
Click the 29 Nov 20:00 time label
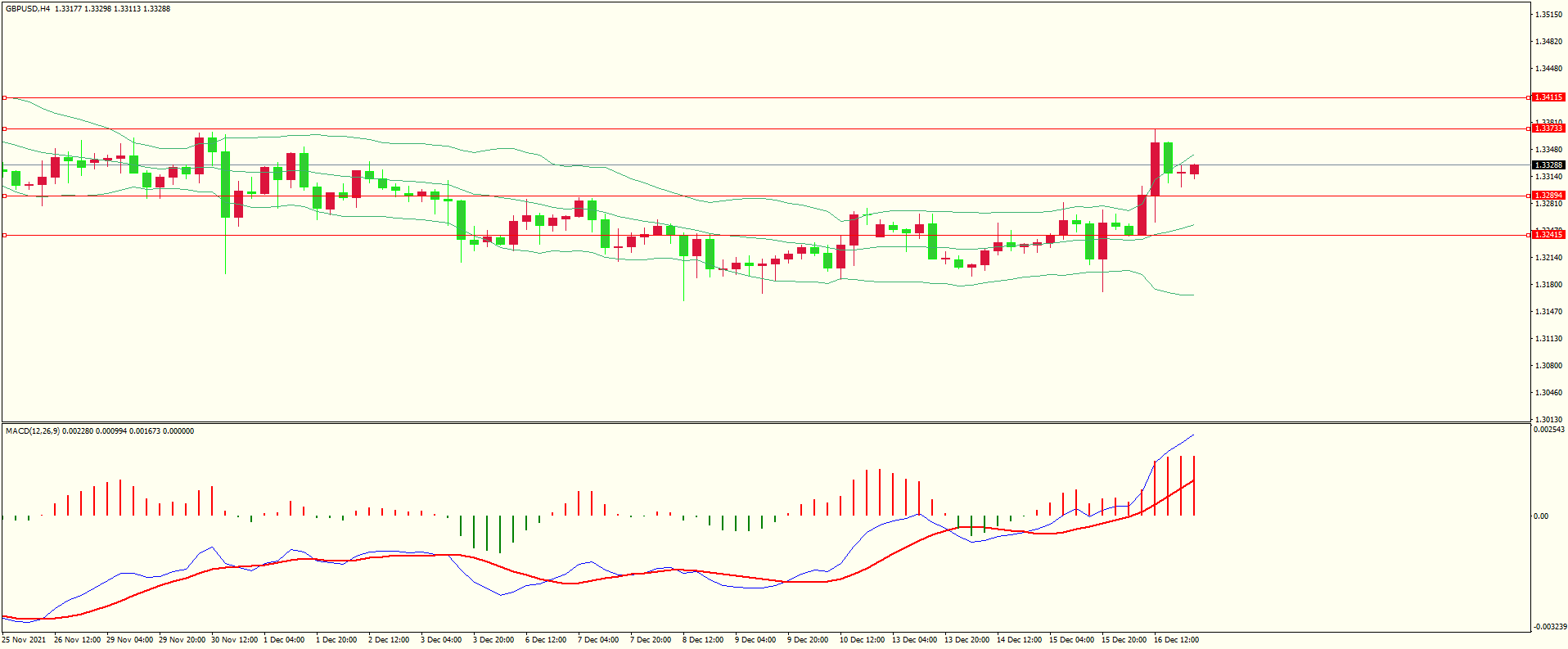pos(182,640)
